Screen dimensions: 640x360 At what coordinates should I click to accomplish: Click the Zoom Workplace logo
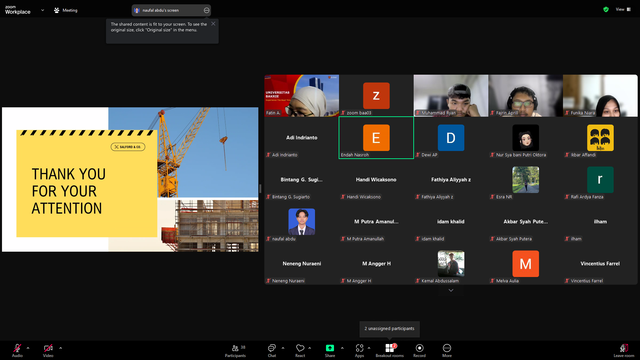tap(18, 10)
